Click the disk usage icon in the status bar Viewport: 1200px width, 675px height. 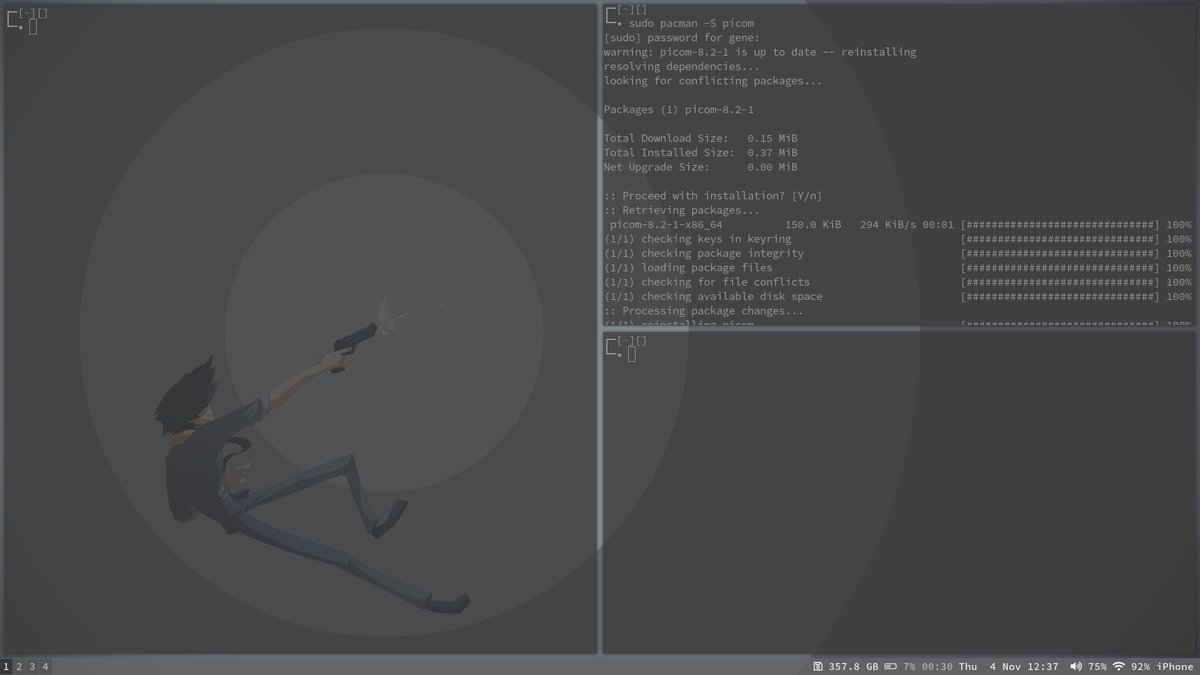coord(818,666)
